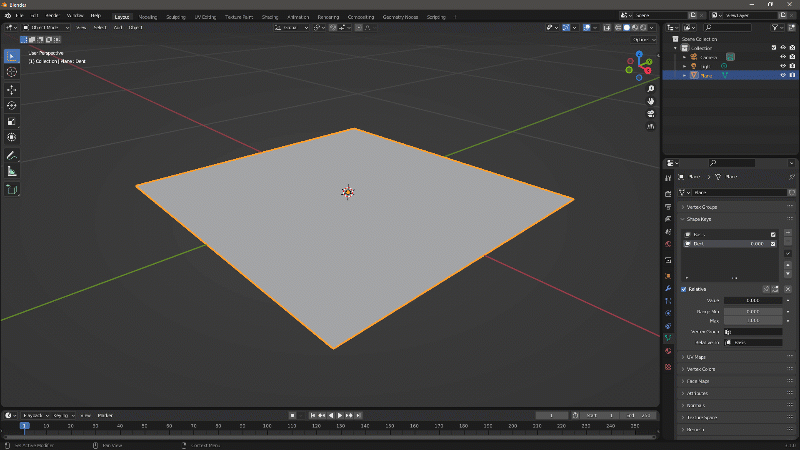Image resolution: width=800 pixels, height=450 pixels.
Task: Select the Measure tool
Action: 12,171
